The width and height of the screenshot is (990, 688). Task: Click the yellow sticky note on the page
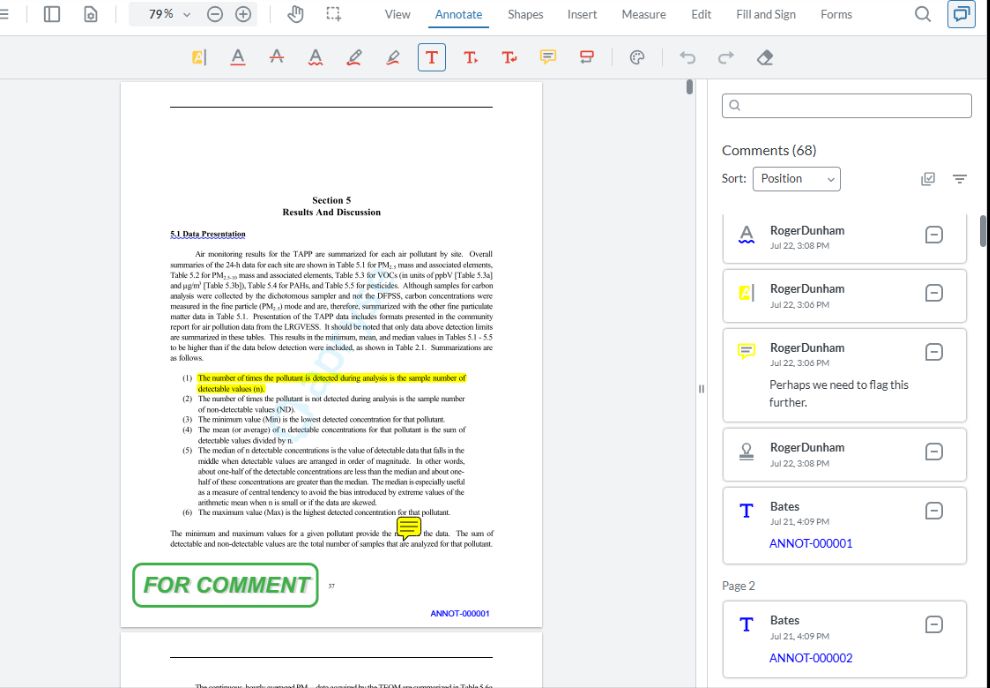(409, 527)
